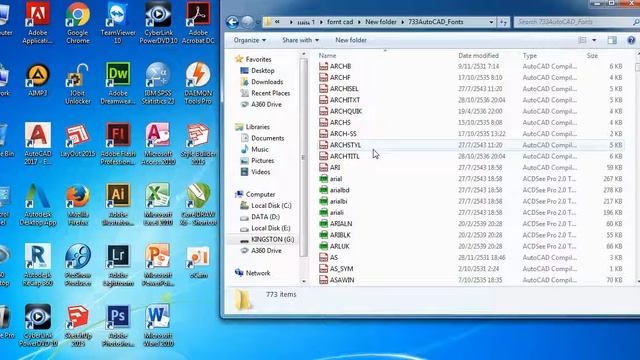This screenshot has width=640, height=360.
Task: Click the refresh button beside address bar
Action: coord(504,22)
